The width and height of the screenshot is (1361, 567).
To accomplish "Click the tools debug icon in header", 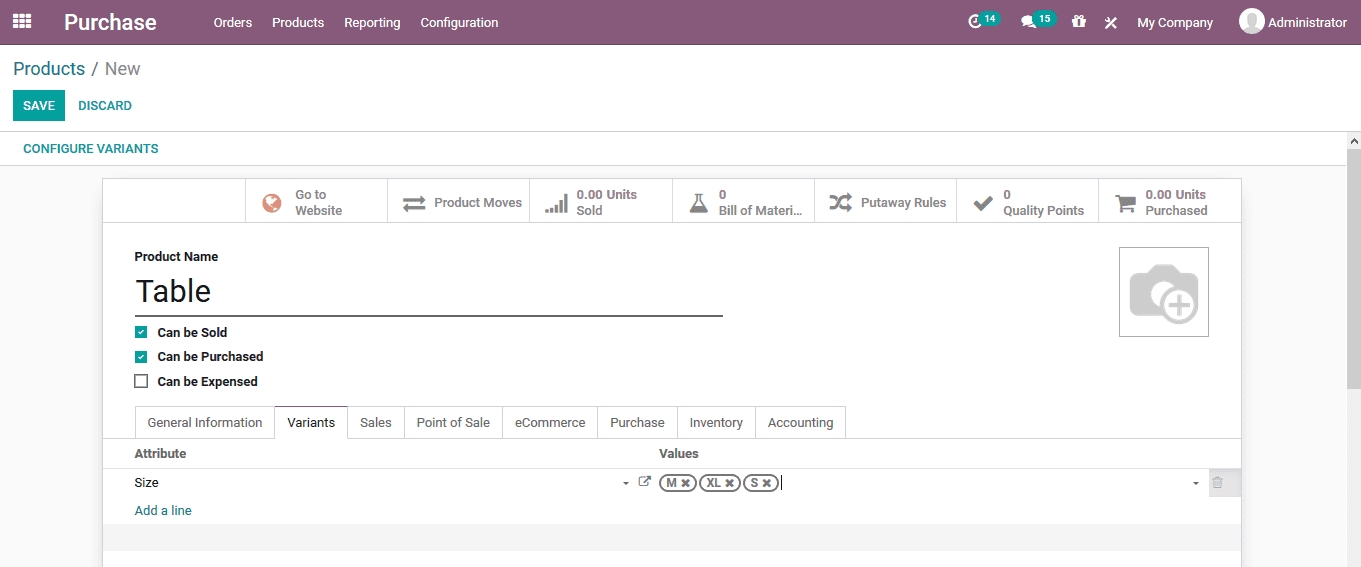I will pyautogui.click(x=1110, y=23).
